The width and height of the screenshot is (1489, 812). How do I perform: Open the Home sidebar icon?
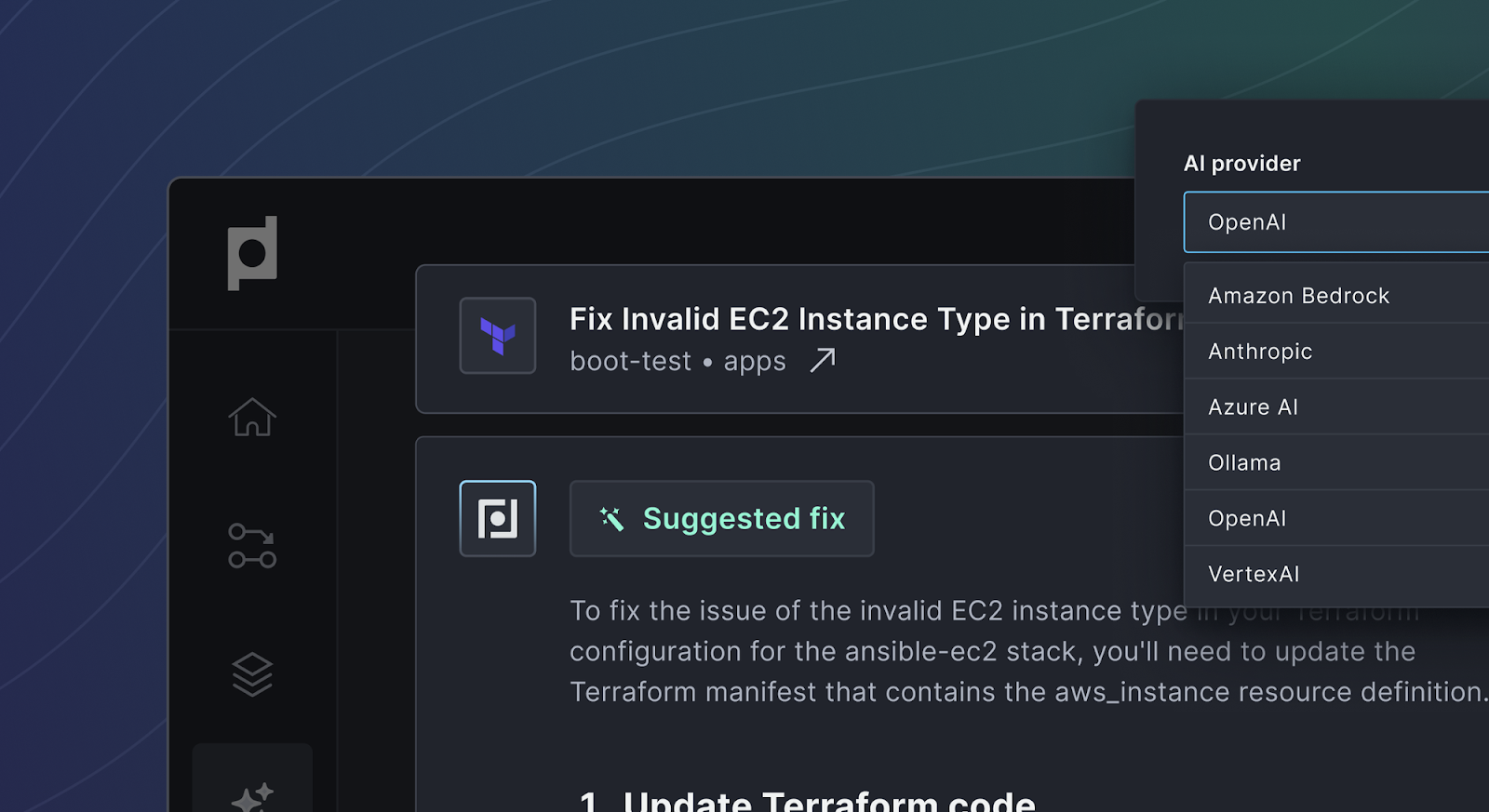click(252, 417)
